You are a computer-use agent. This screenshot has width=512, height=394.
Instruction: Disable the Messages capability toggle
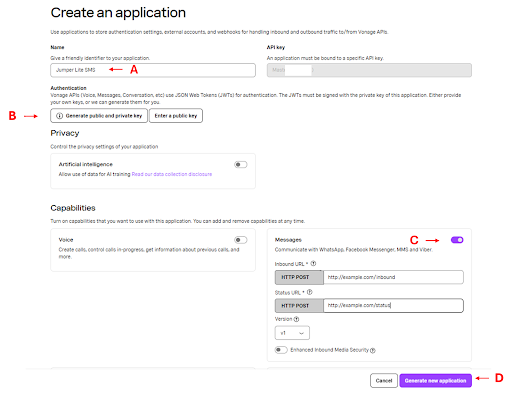457,240
